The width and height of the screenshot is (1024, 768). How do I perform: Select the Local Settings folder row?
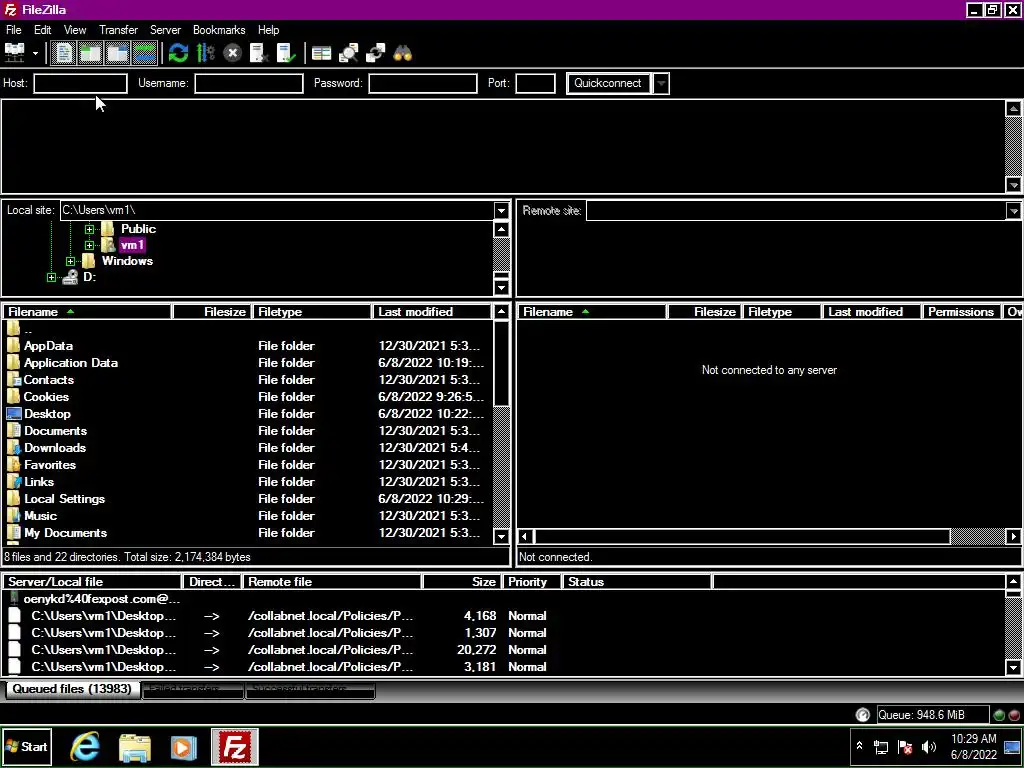[x=248, y=499]
